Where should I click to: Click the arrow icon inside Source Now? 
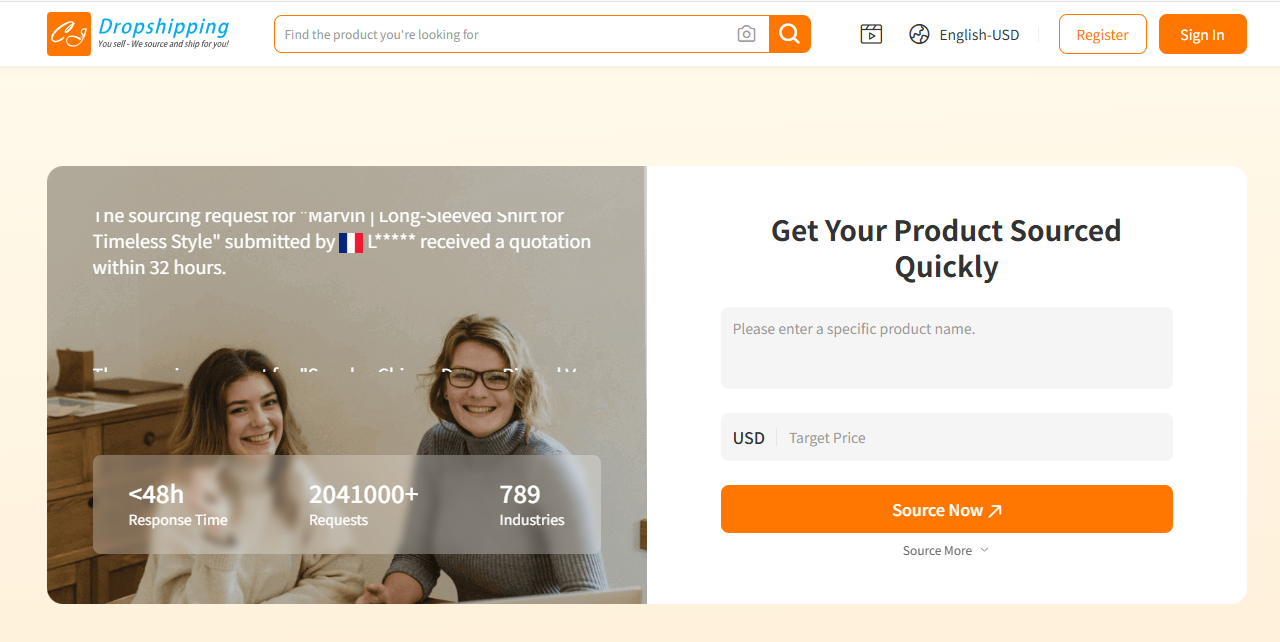point(994,509)
